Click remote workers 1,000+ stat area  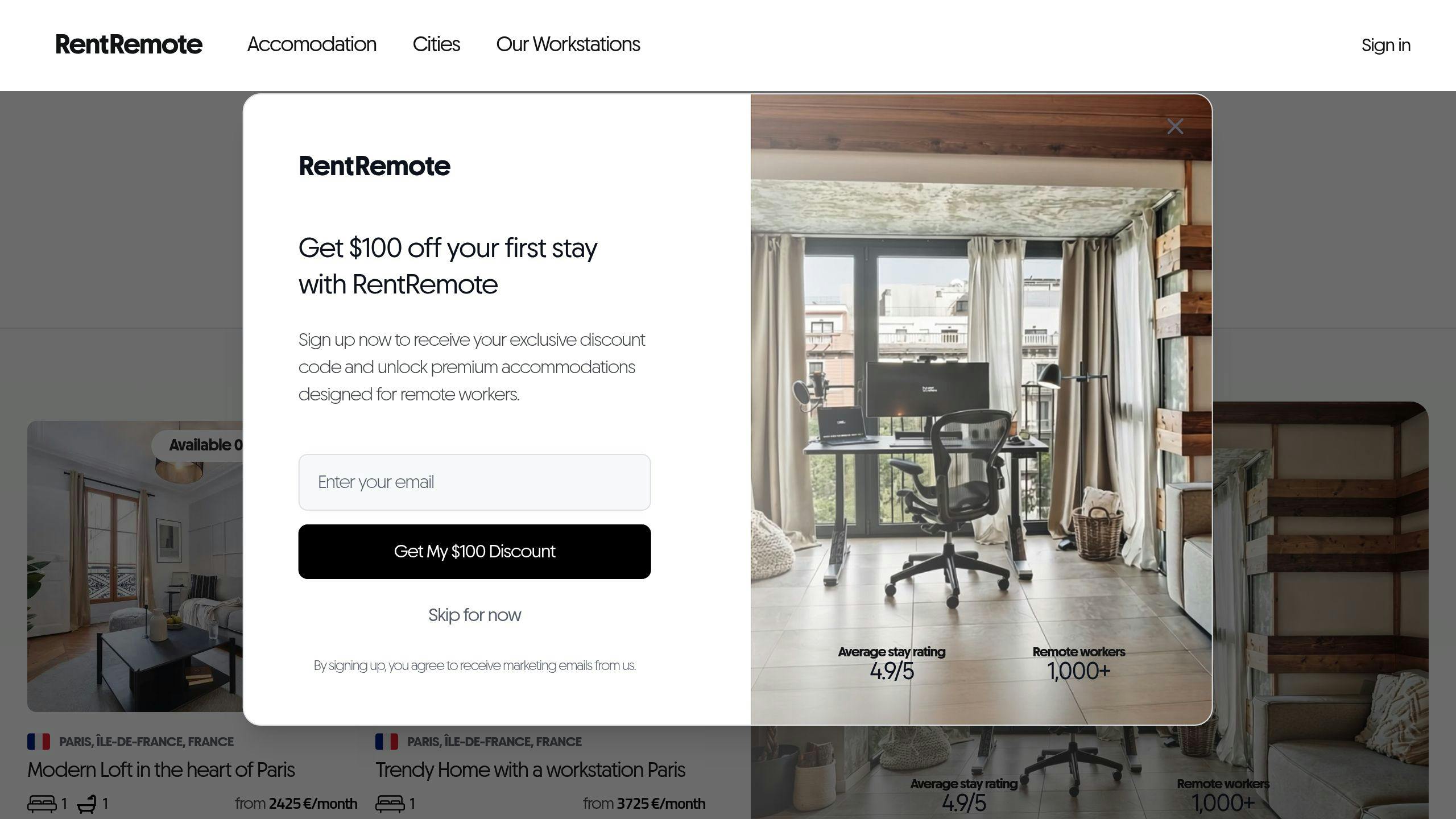(1079, 663)
